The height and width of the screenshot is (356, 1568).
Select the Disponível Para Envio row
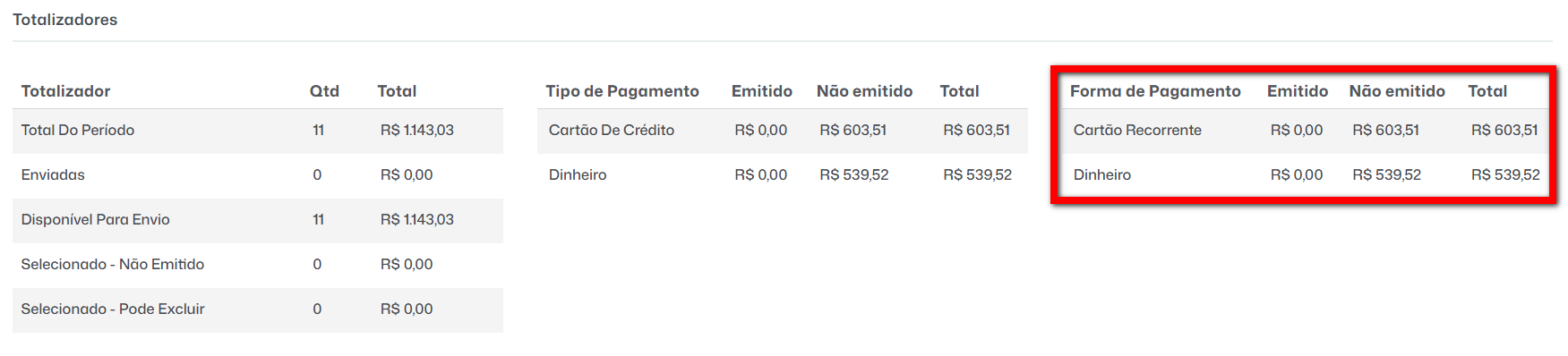click(x=258, y=220)
